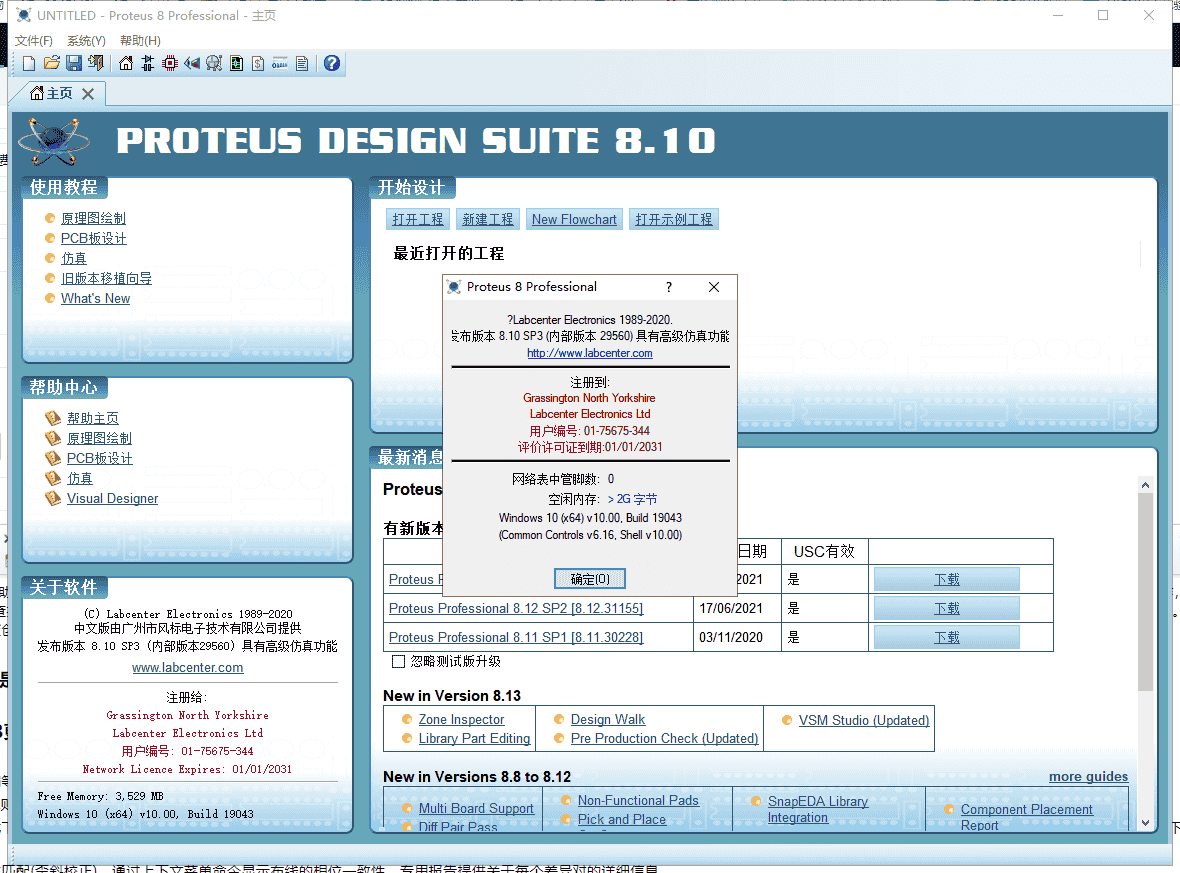Screen dimensions: 1180x873
Task: Open the New Flowchart option
Action: [574, 219]
